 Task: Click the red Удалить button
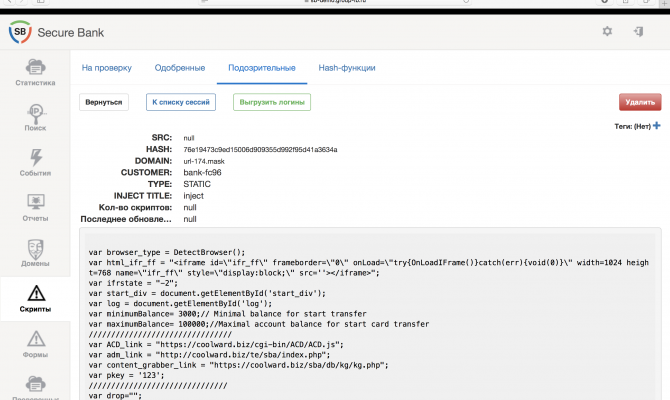640,102
